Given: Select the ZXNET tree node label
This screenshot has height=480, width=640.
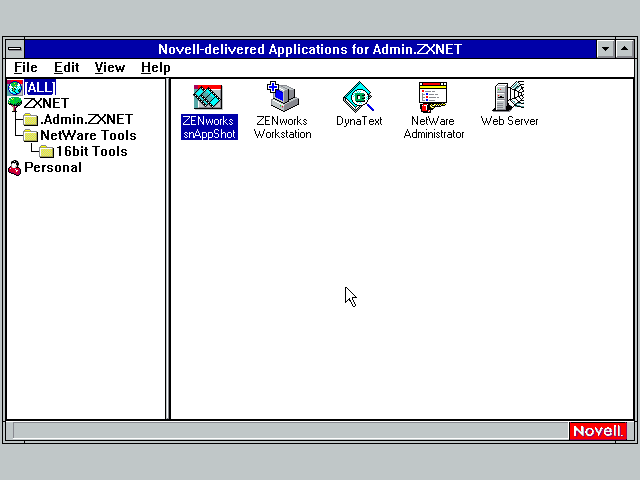Looking at the screenshot, I should point(46,103).
